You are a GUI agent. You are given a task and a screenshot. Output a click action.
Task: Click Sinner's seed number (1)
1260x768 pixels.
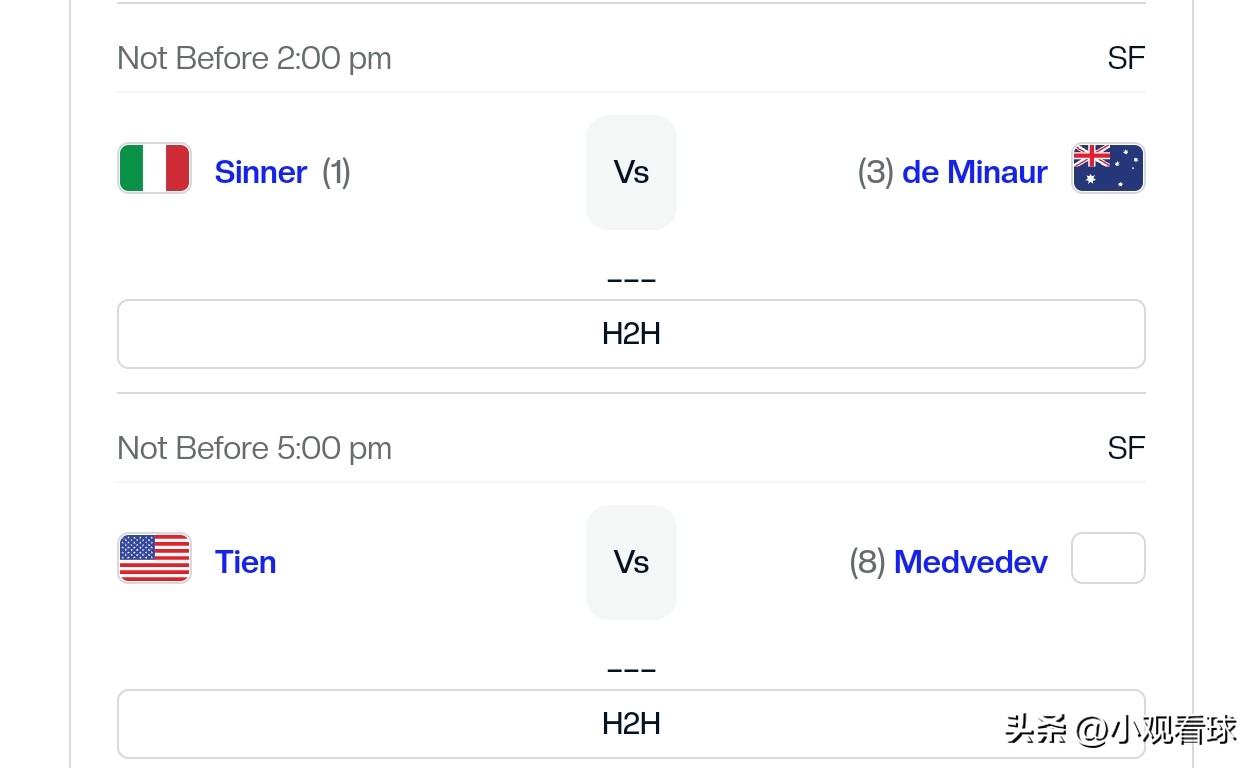point(336,172)
